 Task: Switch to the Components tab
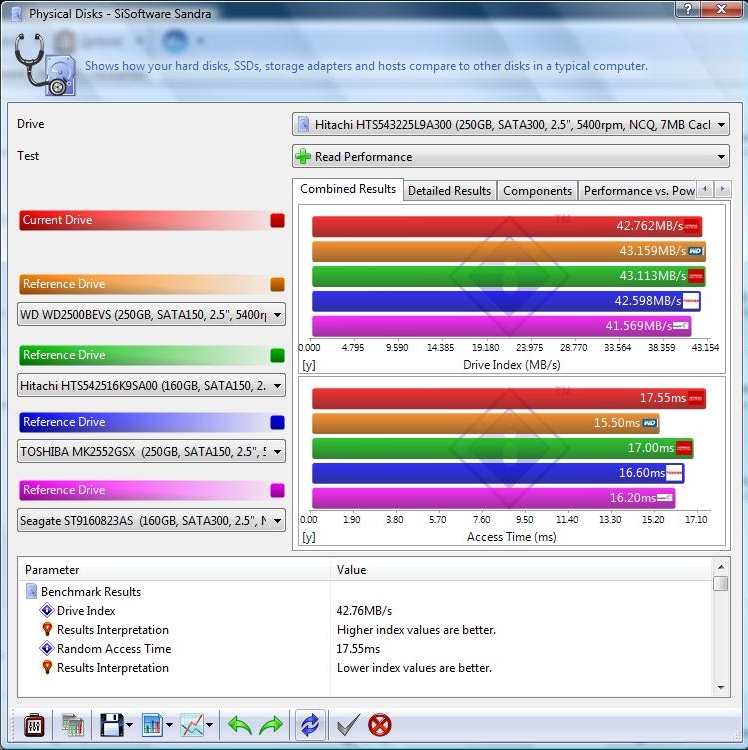[x=537, y=191]
